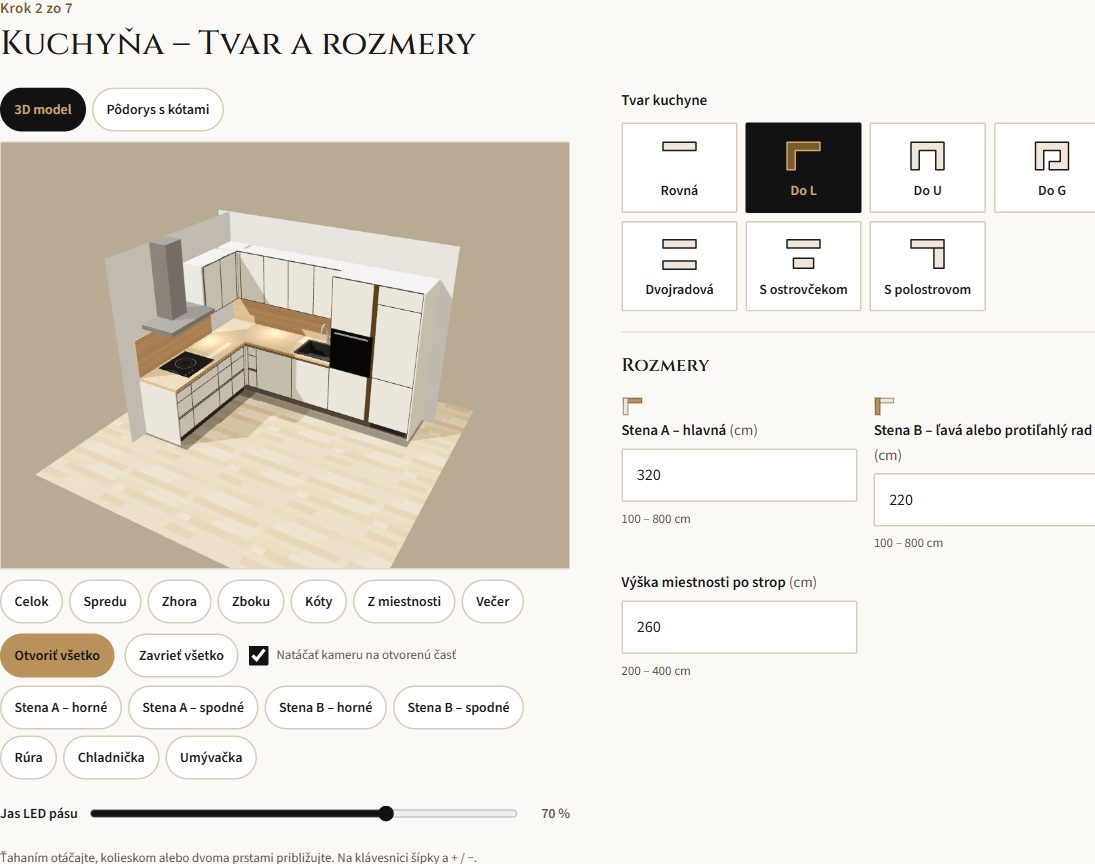
Task: Click the Stena B length input field
Action: click(985, 500)
